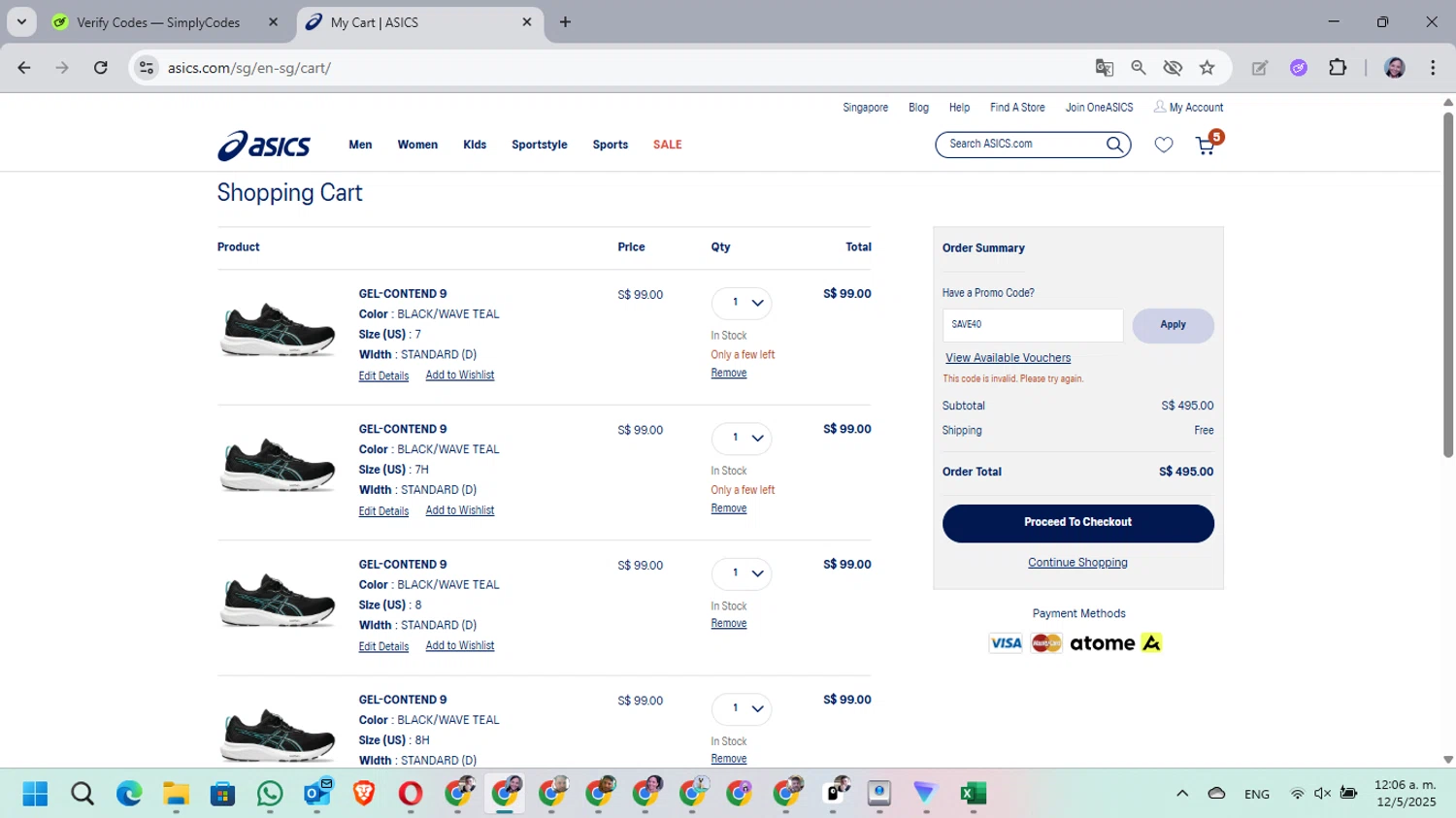Open File Explorer from the taskbar
Image resolution: width=1456 pixels, height=818 pixels.
pos(176,794)
